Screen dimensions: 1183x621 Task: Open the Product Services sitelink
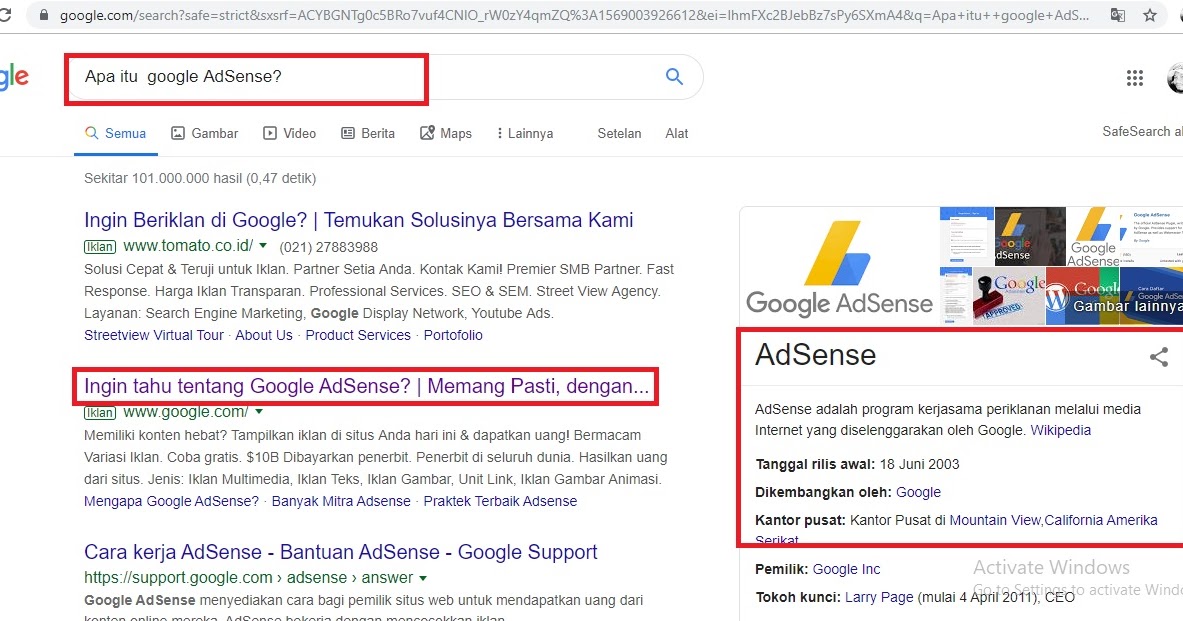click(358, 335)
